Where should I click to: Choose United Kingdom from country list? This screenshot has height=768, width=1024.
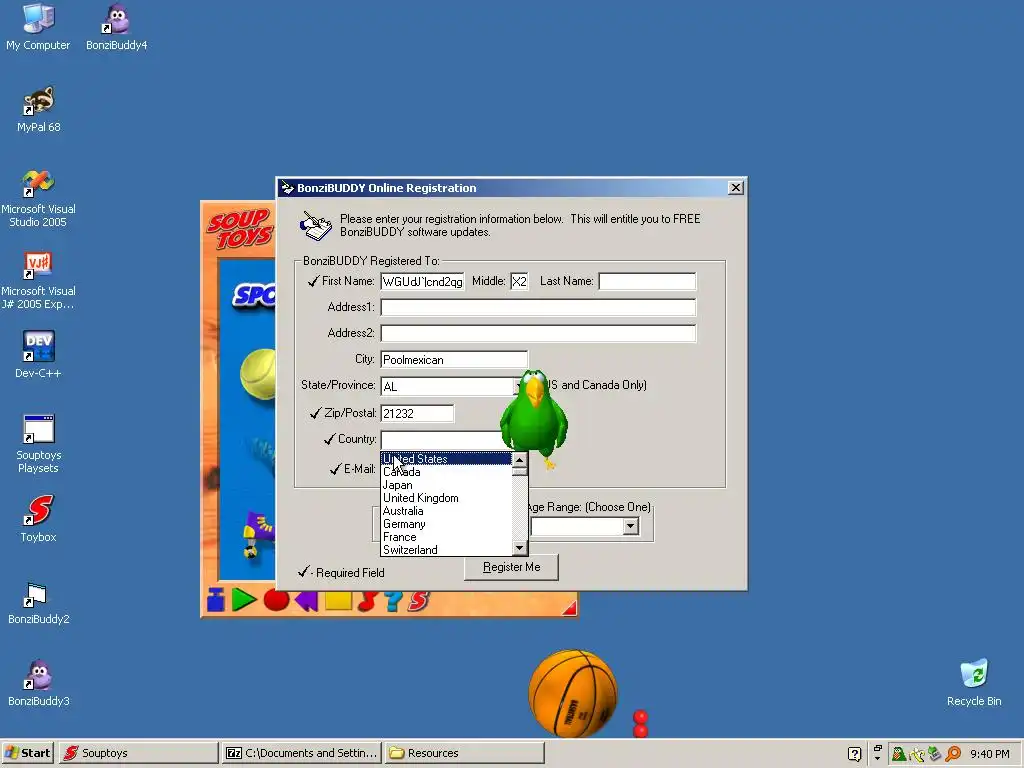446,498
